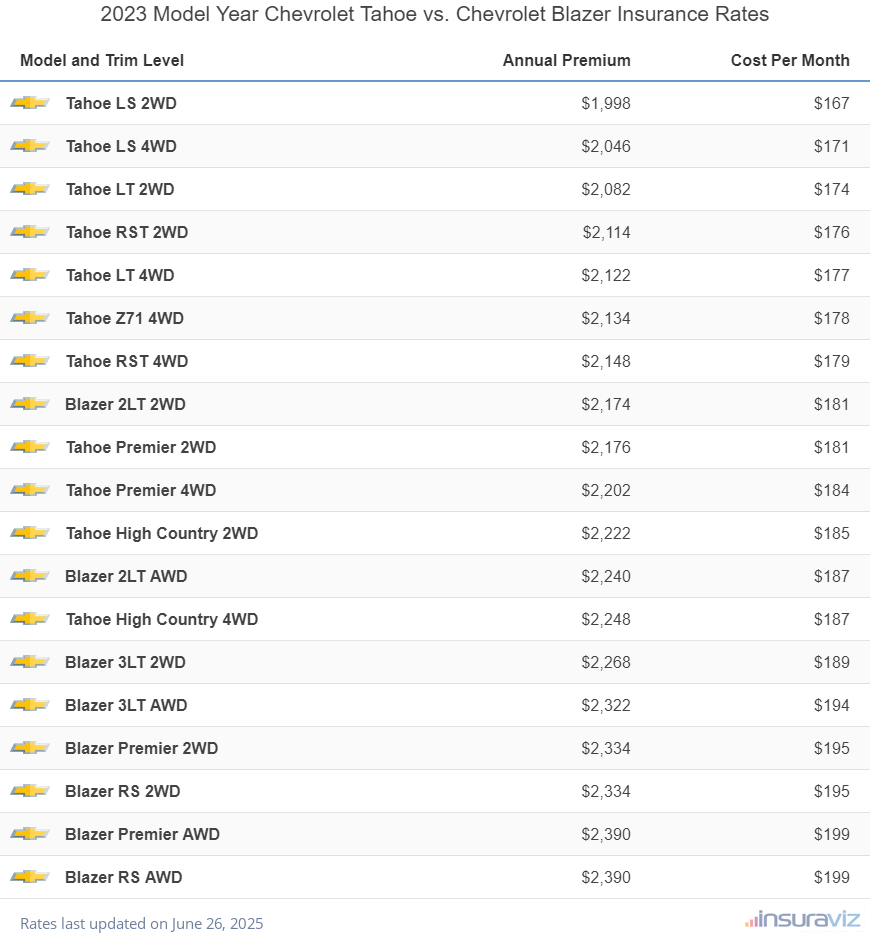
Task: Click the Chevrolet logo beside Tahoe High Country 2WD
Action: (x=29, y=533)
